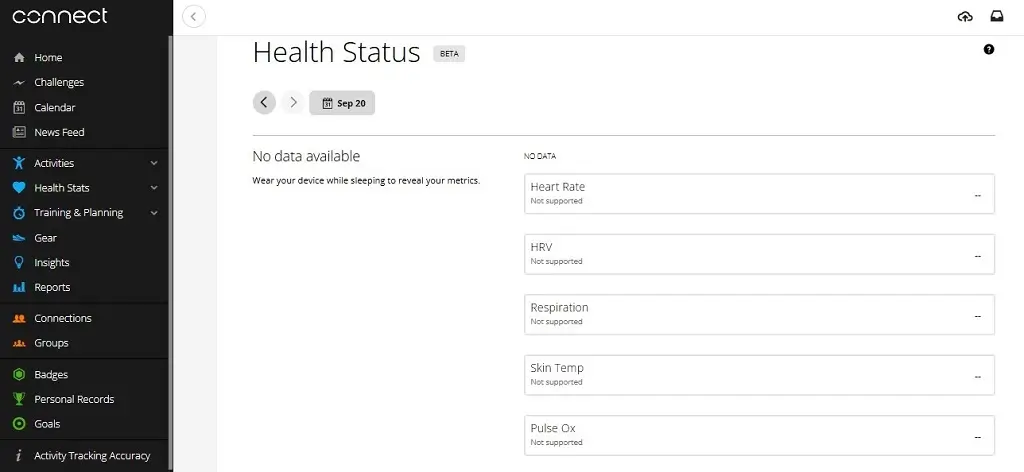
Task: Click the Home house icon
Action: tap(19, 57)
